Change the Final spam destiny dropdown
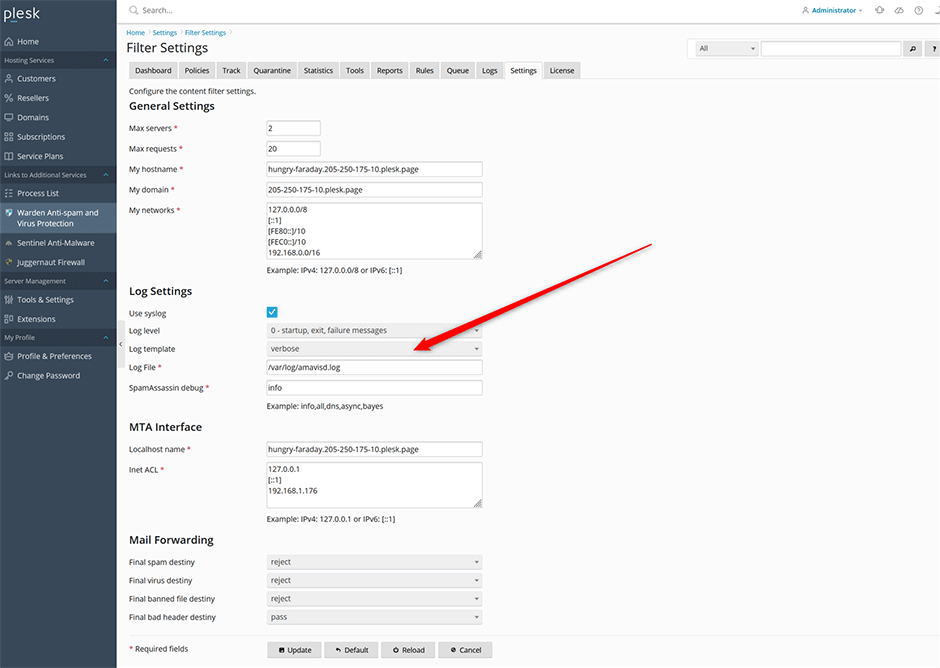Viewport: 940px width, 668px height. tap(374, 561)
